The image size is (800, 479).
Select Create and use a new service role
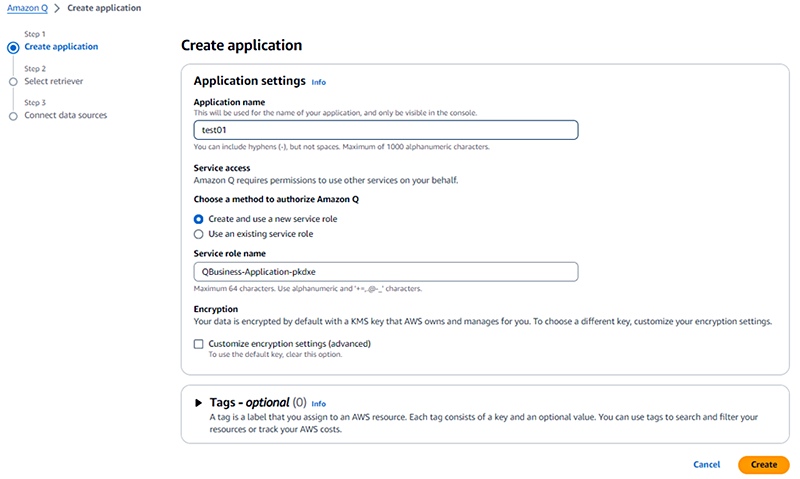click(198, 219)
